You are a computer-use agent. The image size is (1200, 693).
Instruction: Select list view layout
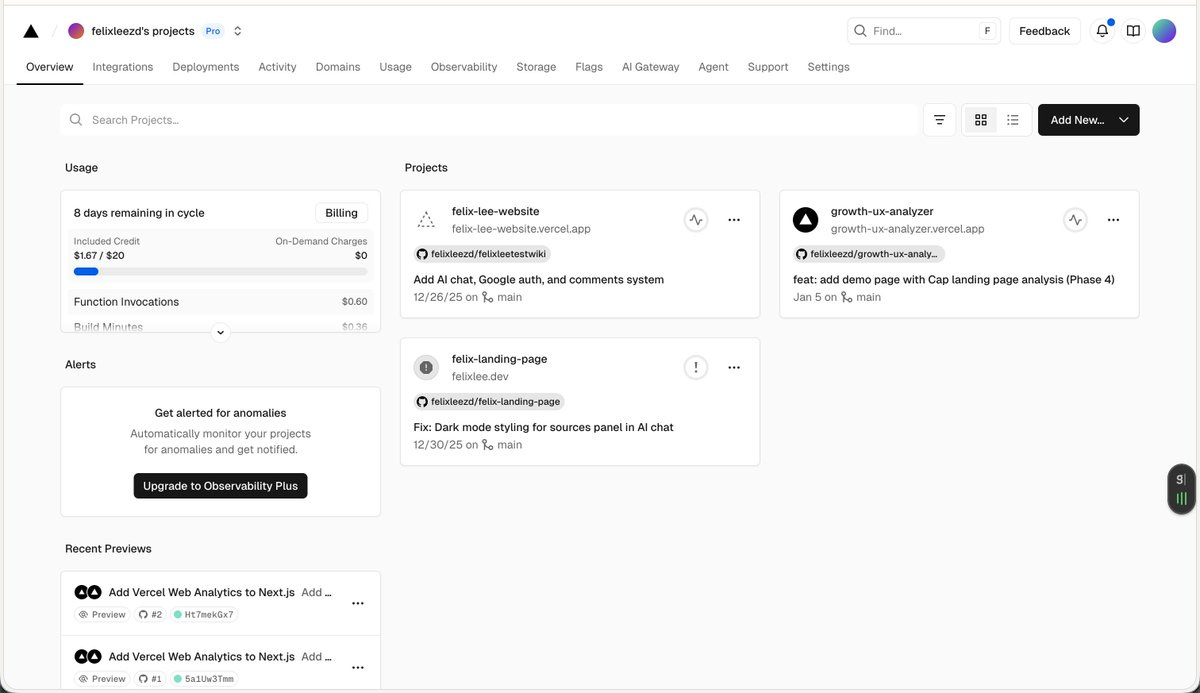[1013, 120]
